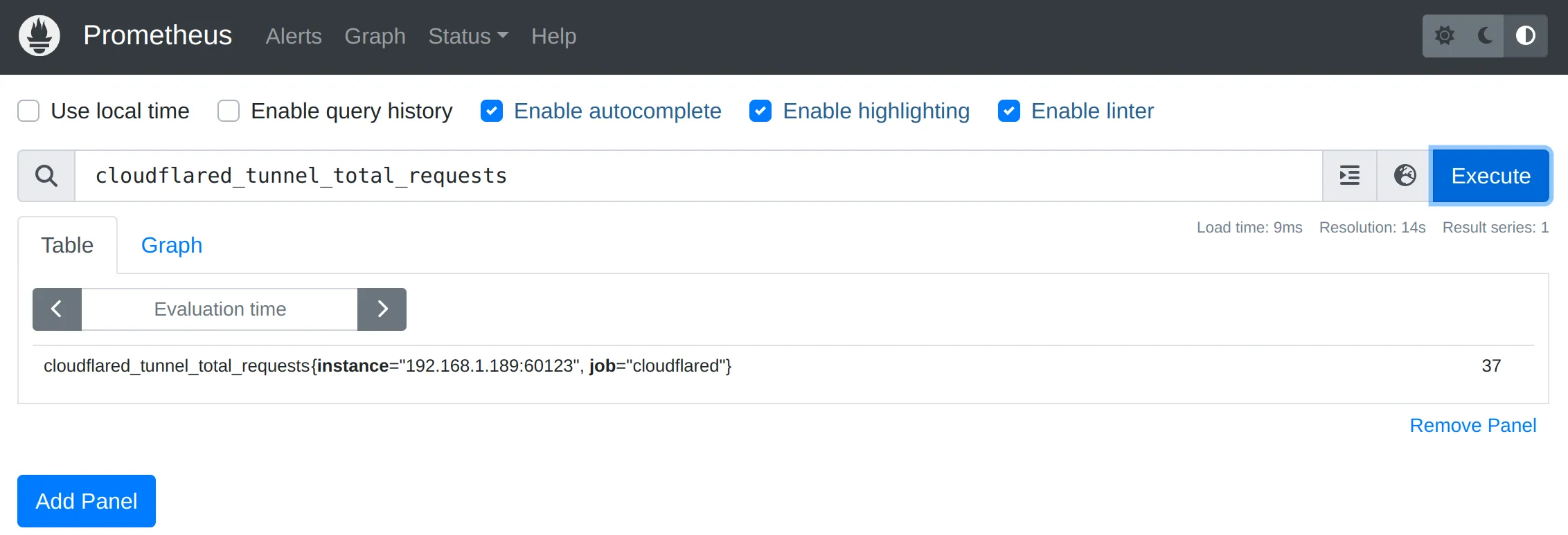The width and height of the screenshot is (1568, 535).
Task: Enable the Use local time checkbox
Action: coord(28,111)
